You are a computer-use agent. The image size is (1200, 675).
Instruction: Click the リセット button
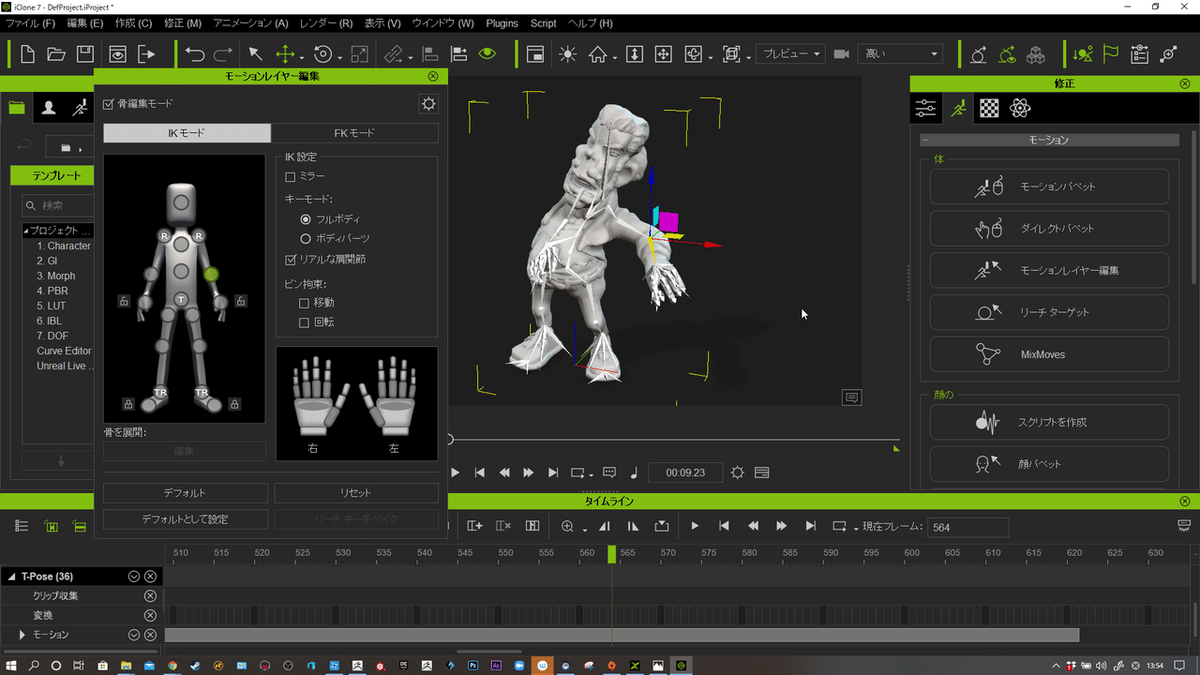pyautogui.click(x=356, y=493)
